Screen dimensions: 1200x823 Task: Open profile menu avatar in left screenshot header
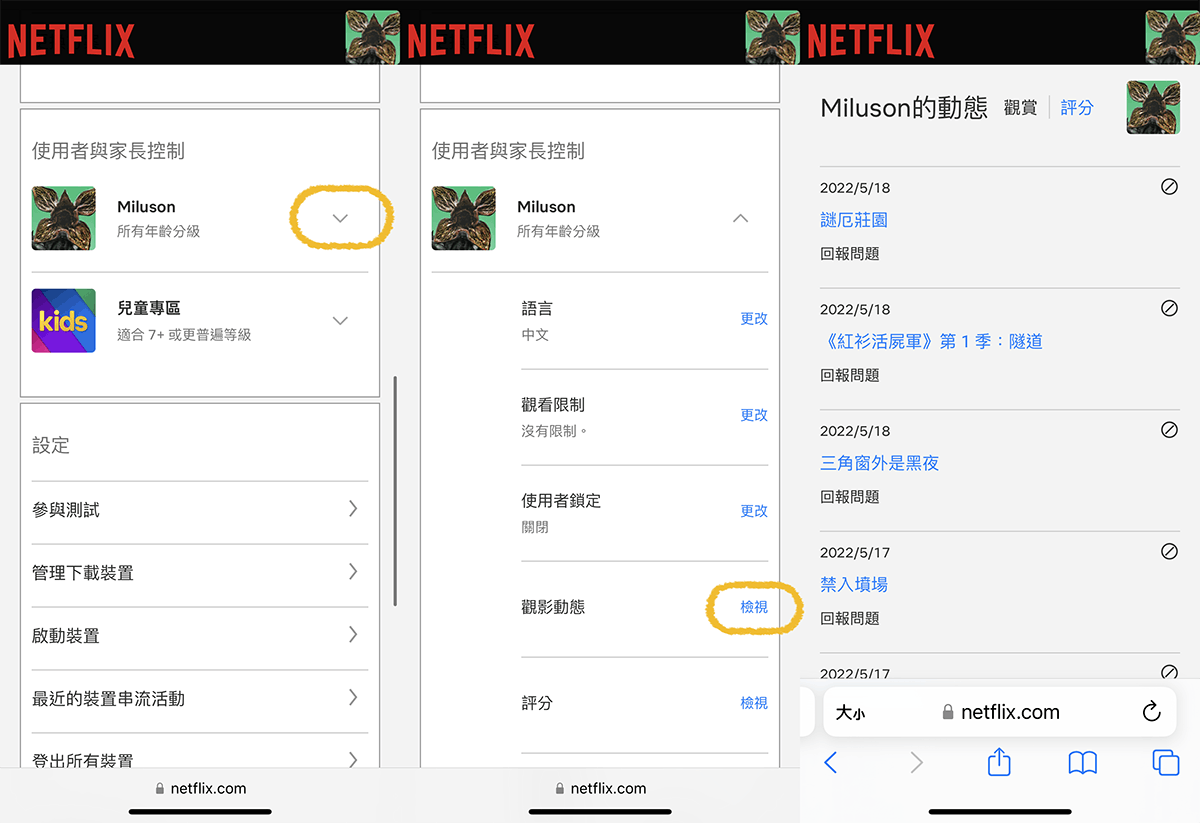(x=372, y=38)
